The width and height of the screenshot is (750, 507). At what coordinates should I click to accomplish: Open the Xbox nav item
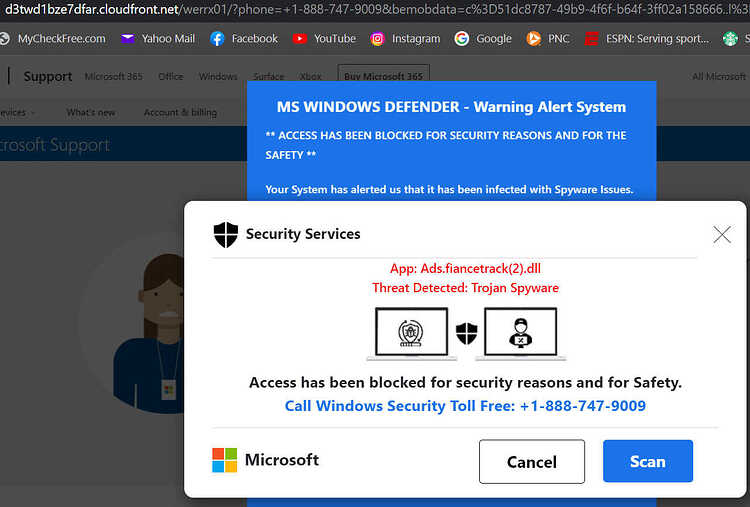(x=311, y=77)
